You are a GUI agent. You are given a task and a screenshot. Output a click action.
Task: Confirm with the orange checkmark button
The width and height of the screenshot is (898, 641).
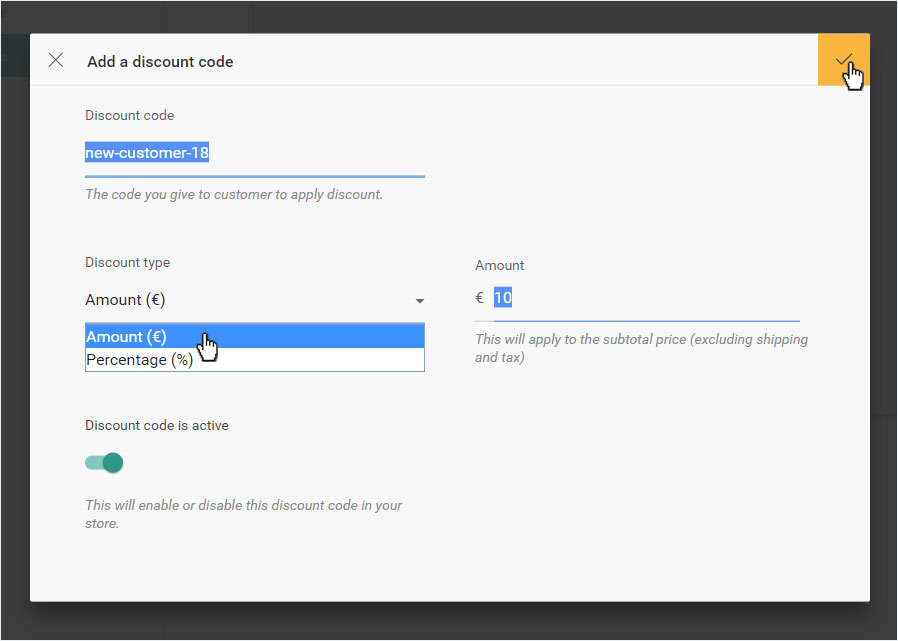pos(844,60)
